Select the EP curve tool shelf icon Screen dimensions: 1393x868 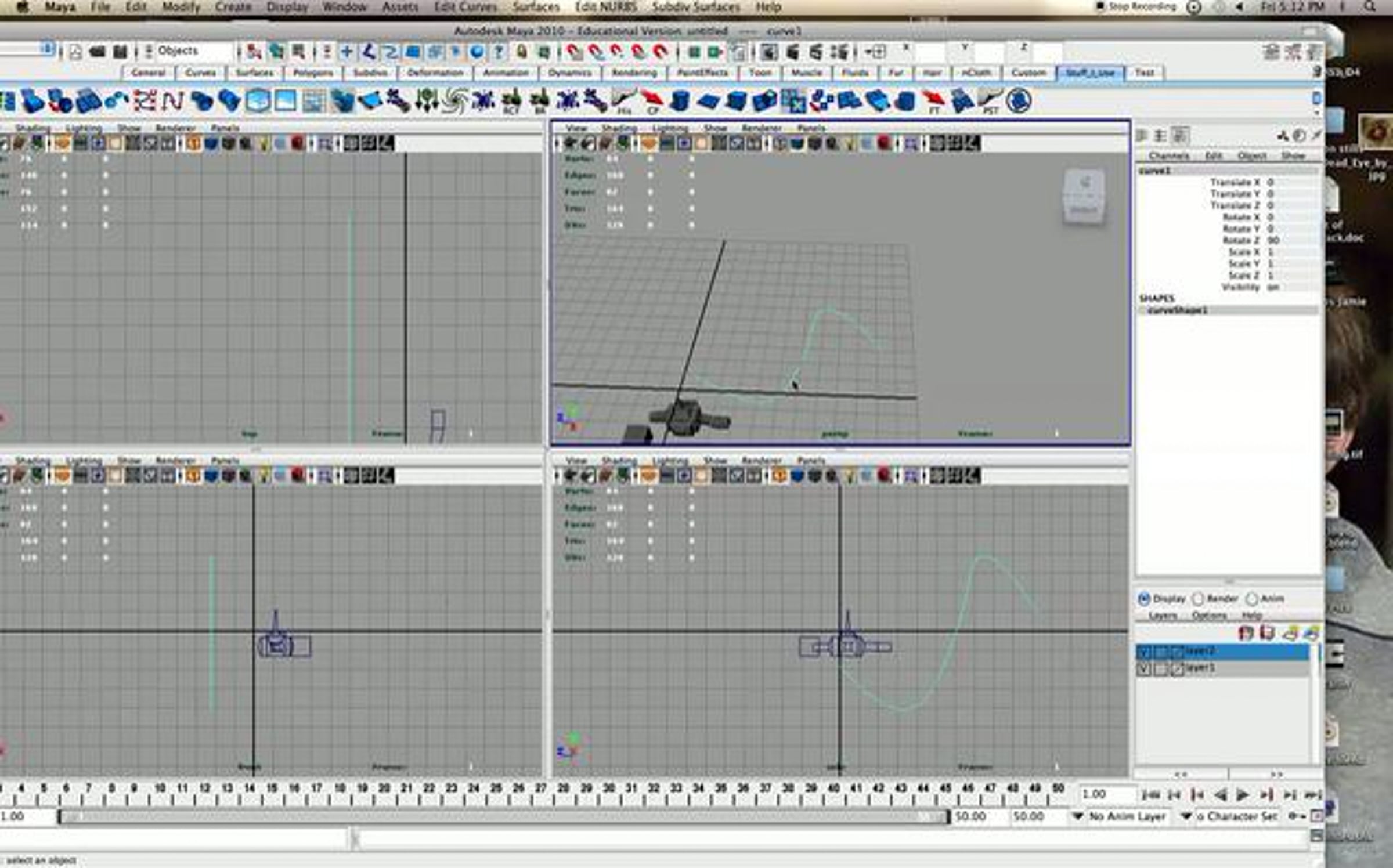172,102
